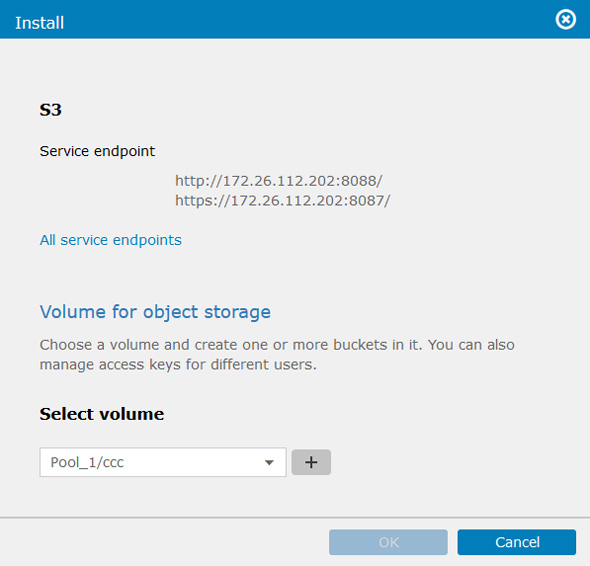Cancel the S3 installation
Screen dimensions: 590x566
tap(517, 542)
